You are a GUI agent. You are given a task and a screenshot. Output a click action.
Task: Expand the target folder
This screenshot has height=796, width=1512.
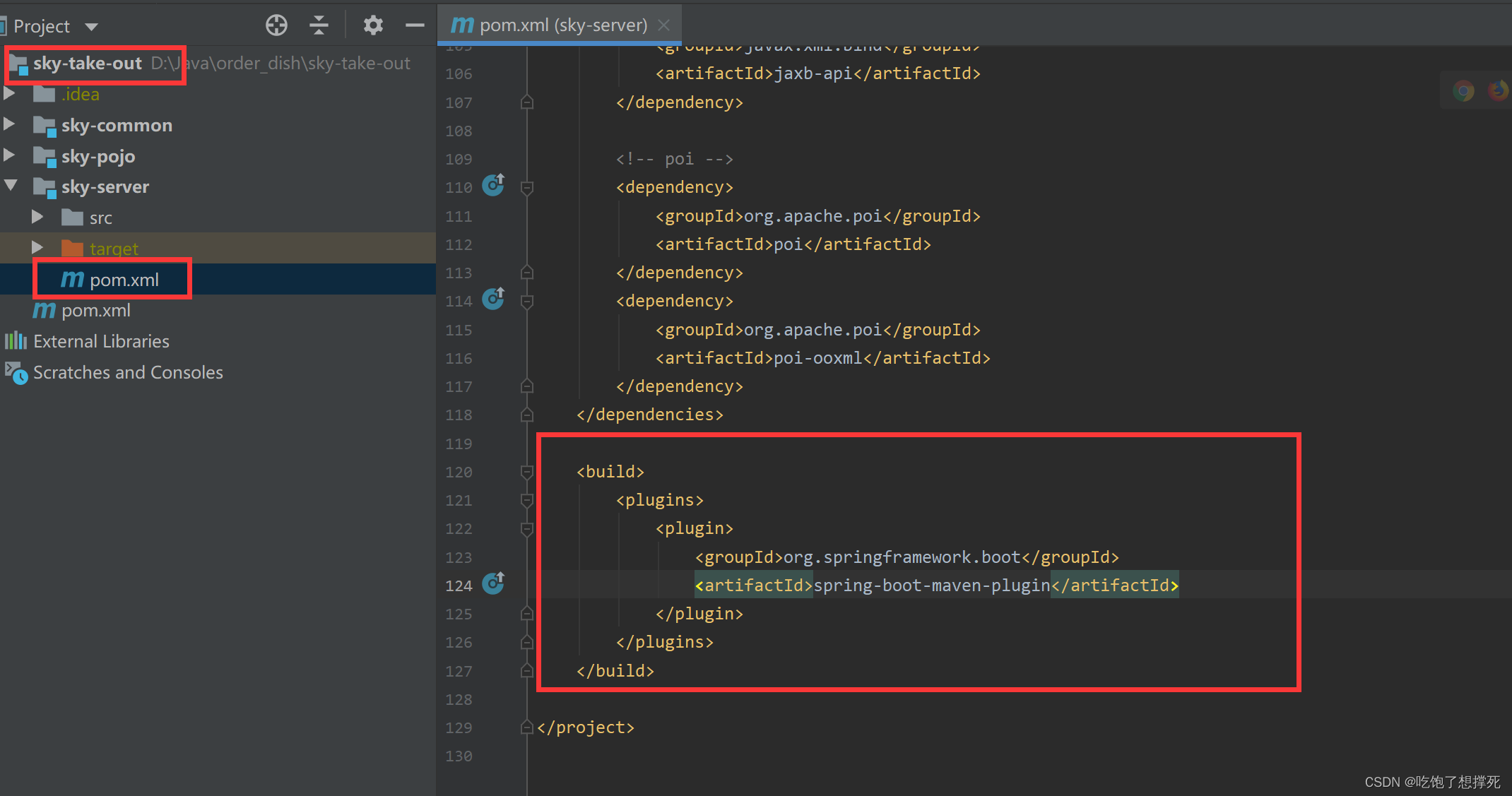pos(37,248)
